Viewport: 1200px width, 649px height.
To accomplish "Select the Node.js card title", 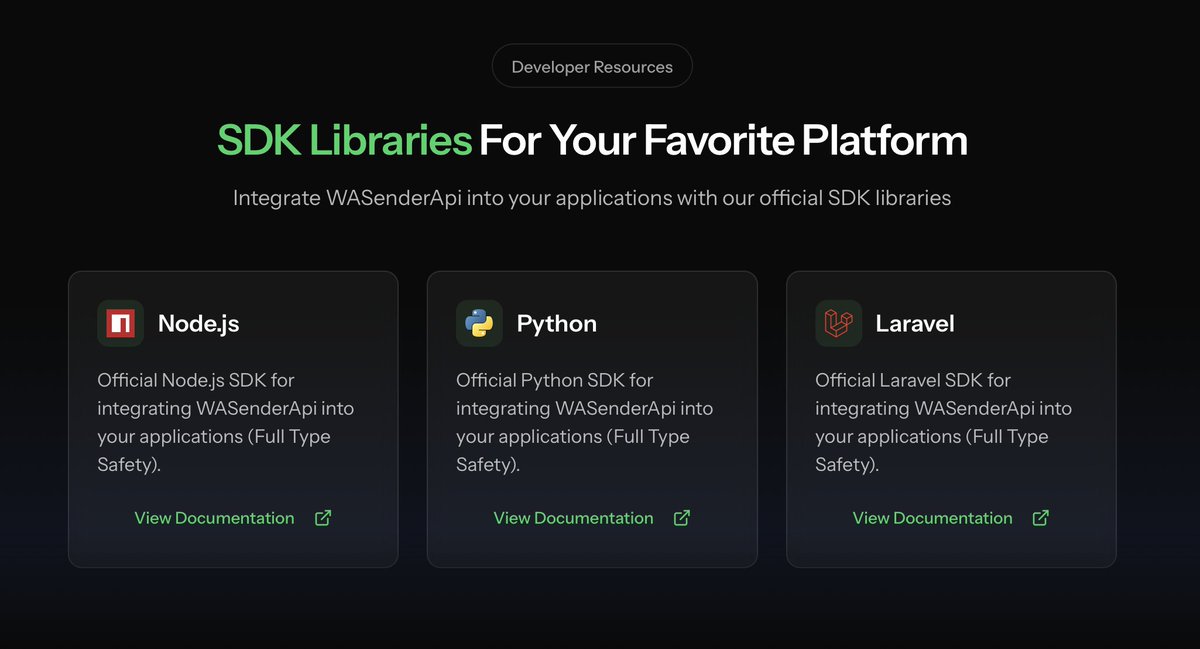I will (198, 323).
